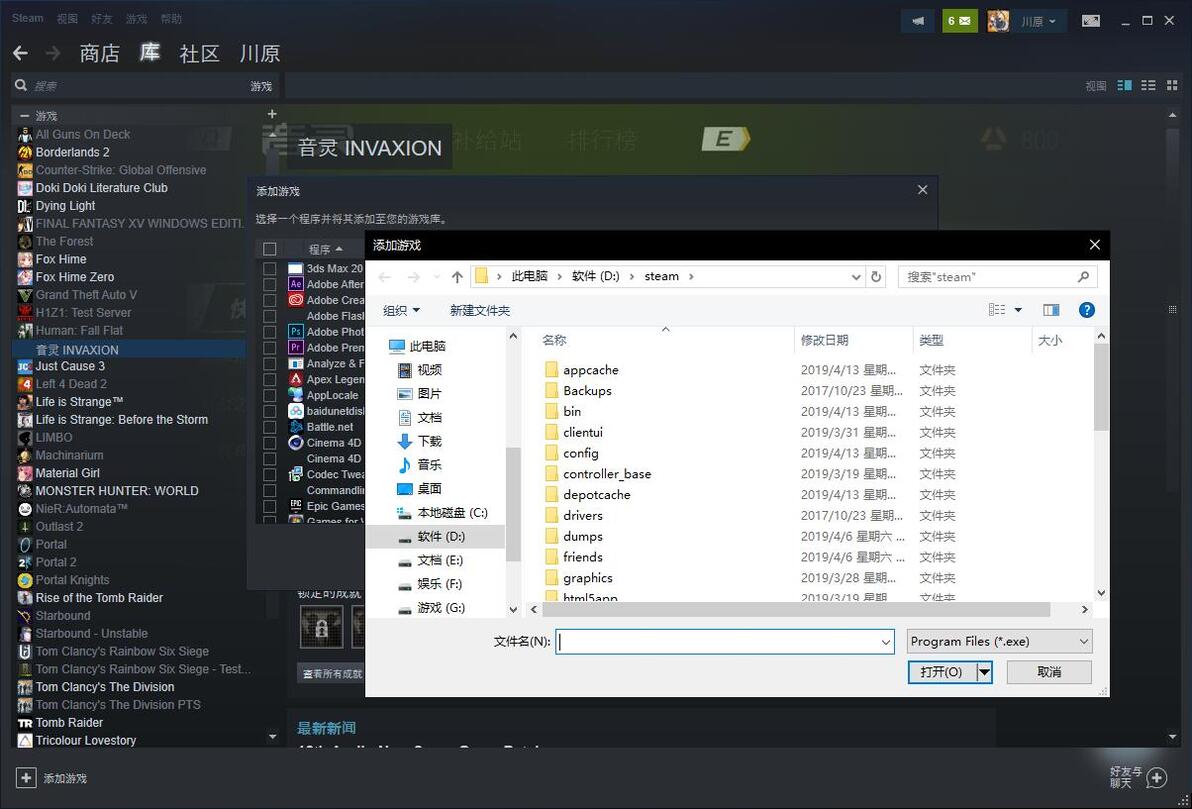Select 本地磁盘 (C:) drive

click(452, 512)
